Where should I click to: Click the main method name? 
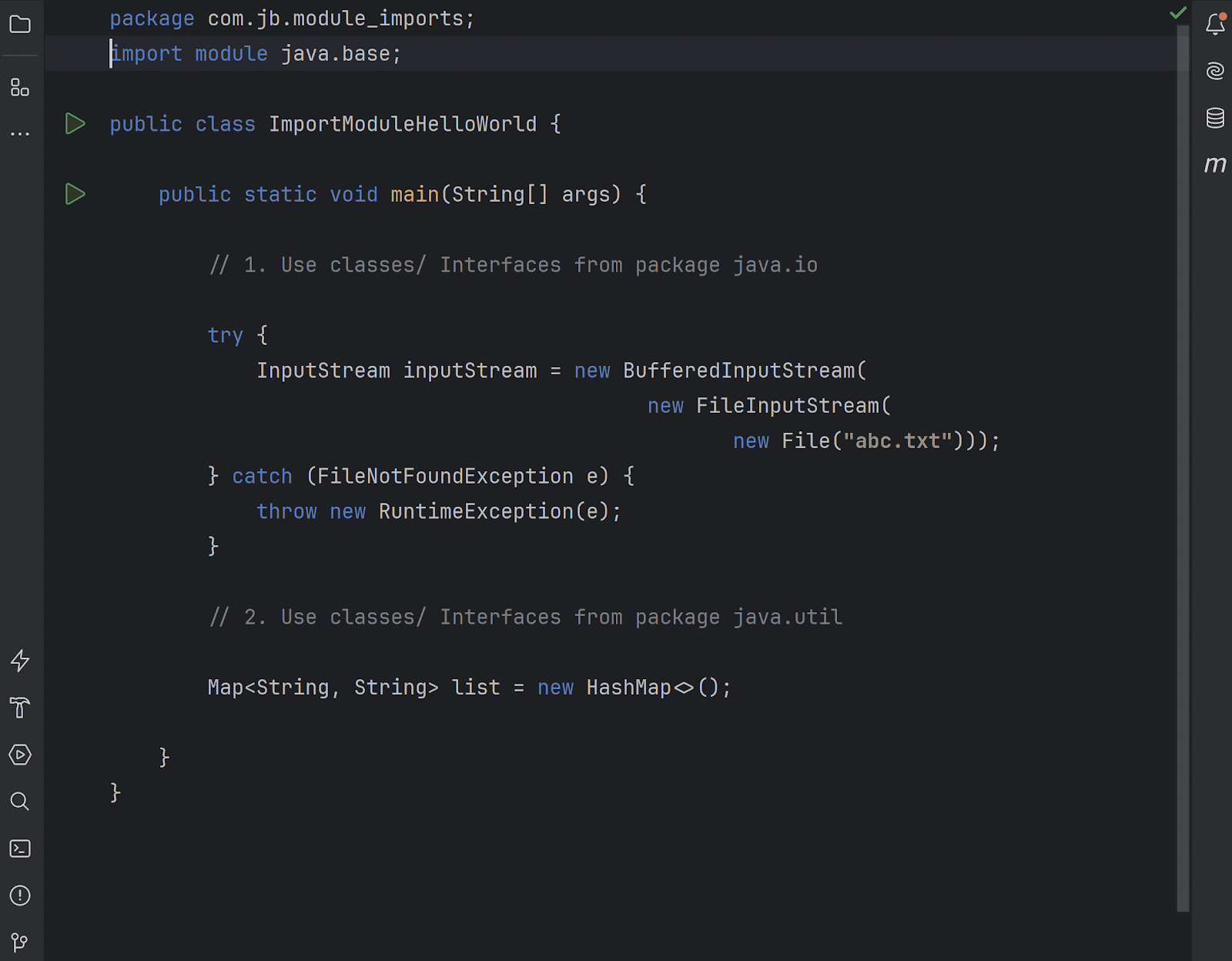(414, 194)
